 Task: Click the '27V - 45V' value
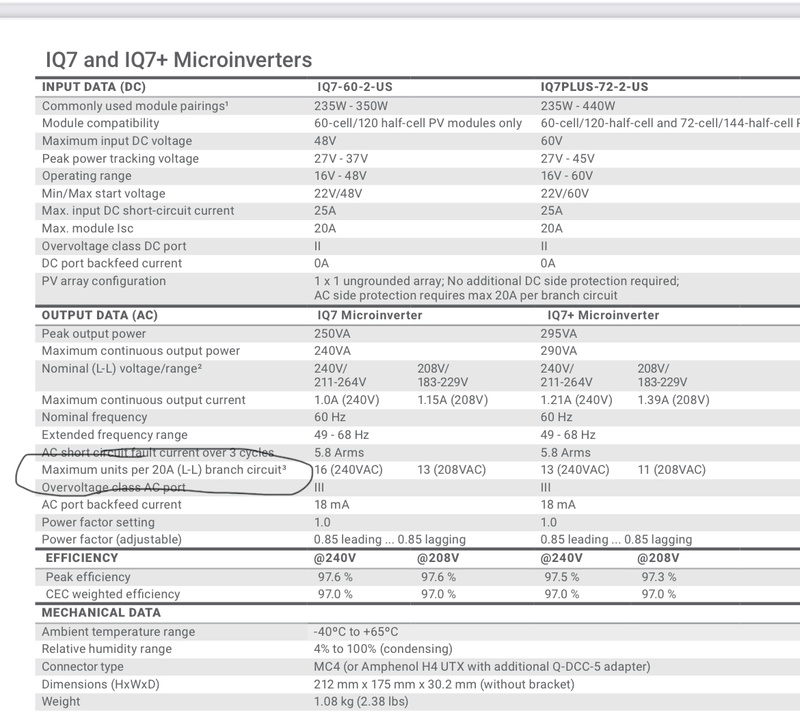(x=567, y=159)
